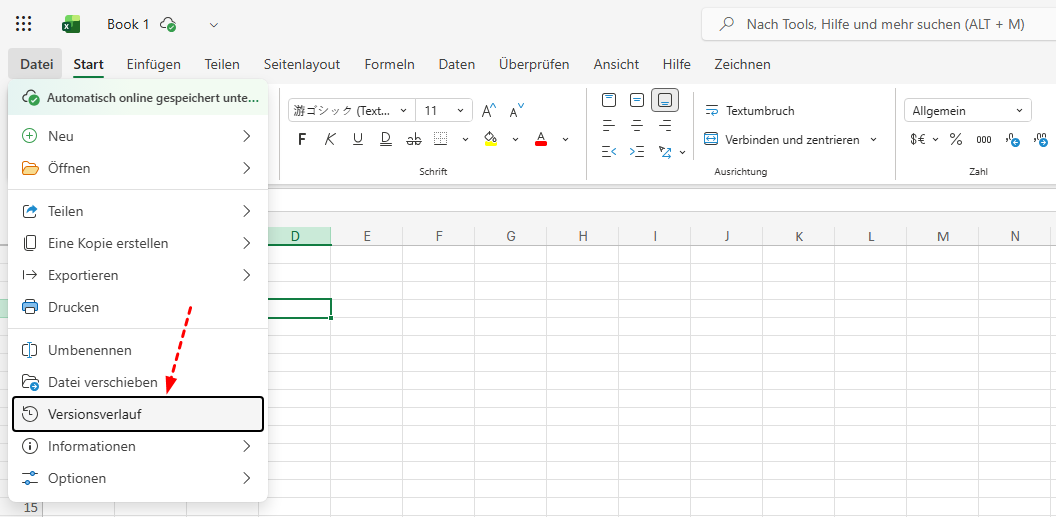Screen dimensions: 1056x517
Task: Apply the yellow fill color bucket
Action: pos(490,139)
